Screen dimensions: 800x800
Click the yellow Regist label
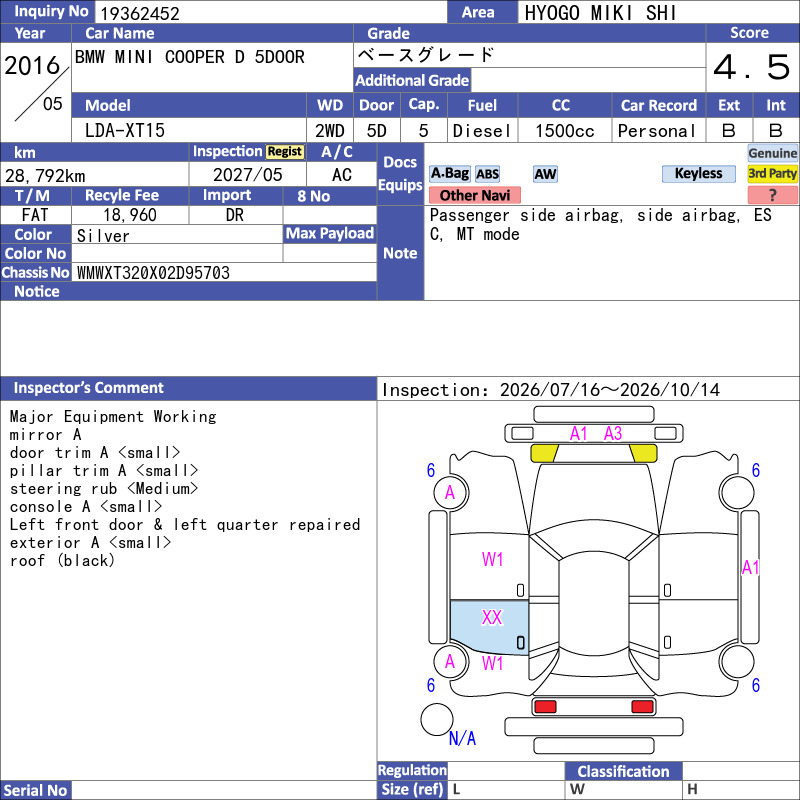(285, 152)
